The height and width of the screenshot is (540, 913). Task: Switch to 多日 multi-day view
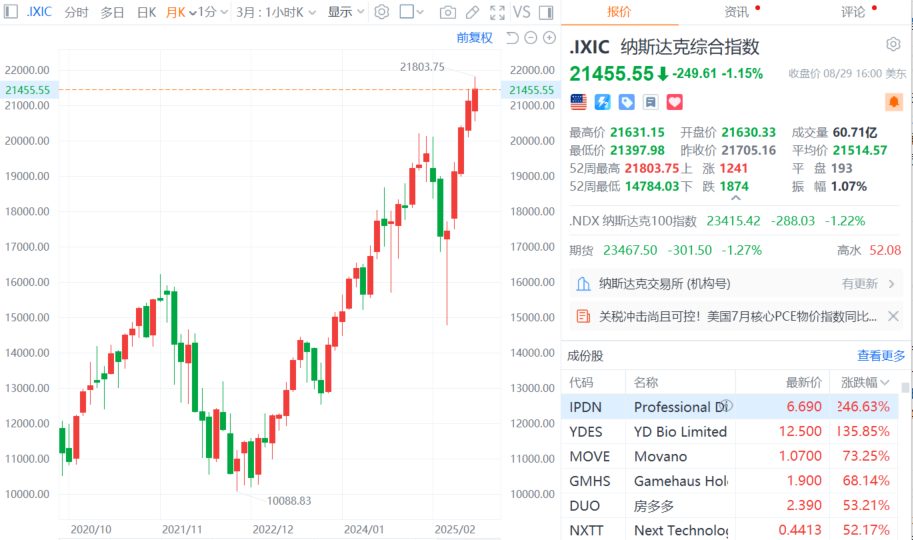(x=112, y=12)
